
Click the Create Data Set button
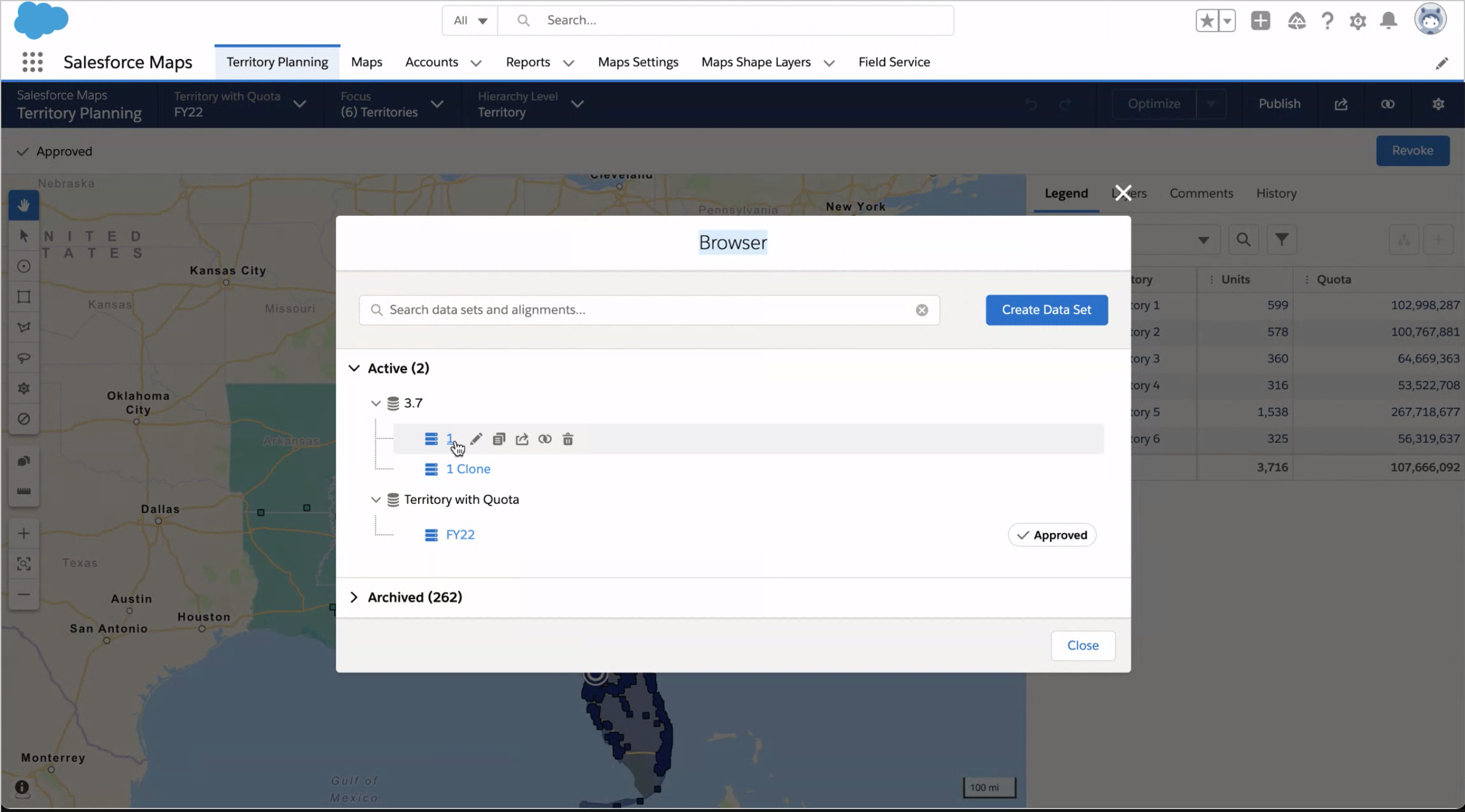pyautogui.click(x=1046, y=310)
